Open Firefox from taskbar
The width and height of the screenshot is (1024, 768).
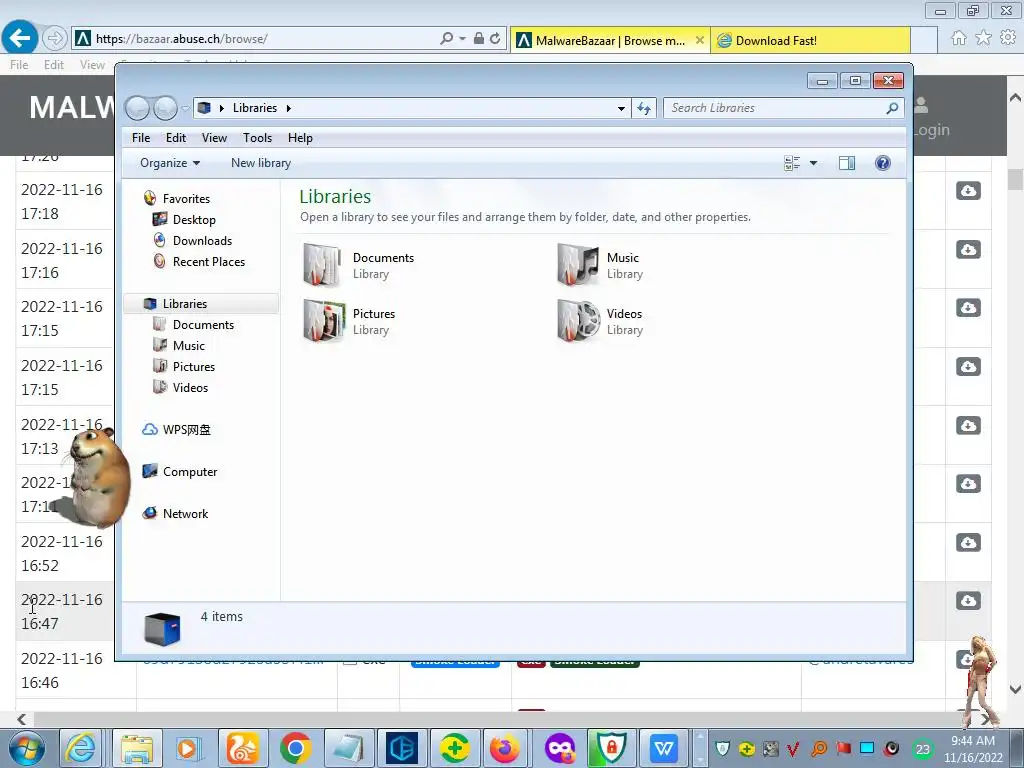click(x=505, y=748)
